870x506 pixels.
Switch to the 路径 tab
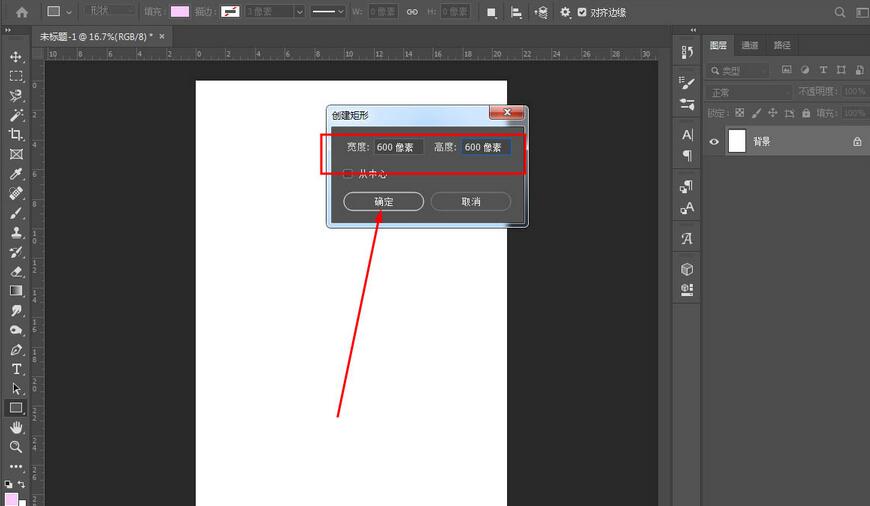pos(782,45)
